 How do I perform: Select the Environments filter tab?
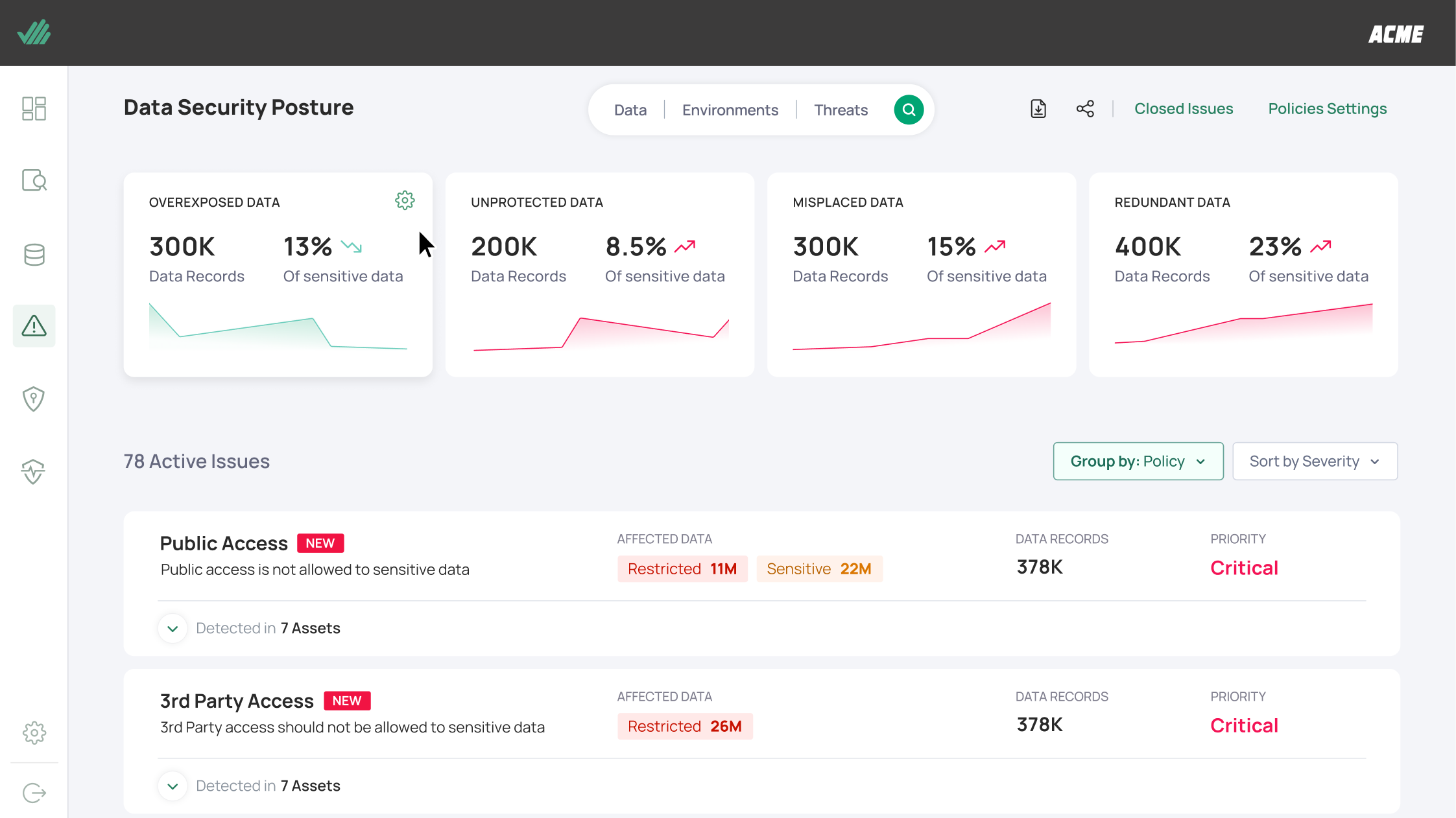(x=730, y=110)
